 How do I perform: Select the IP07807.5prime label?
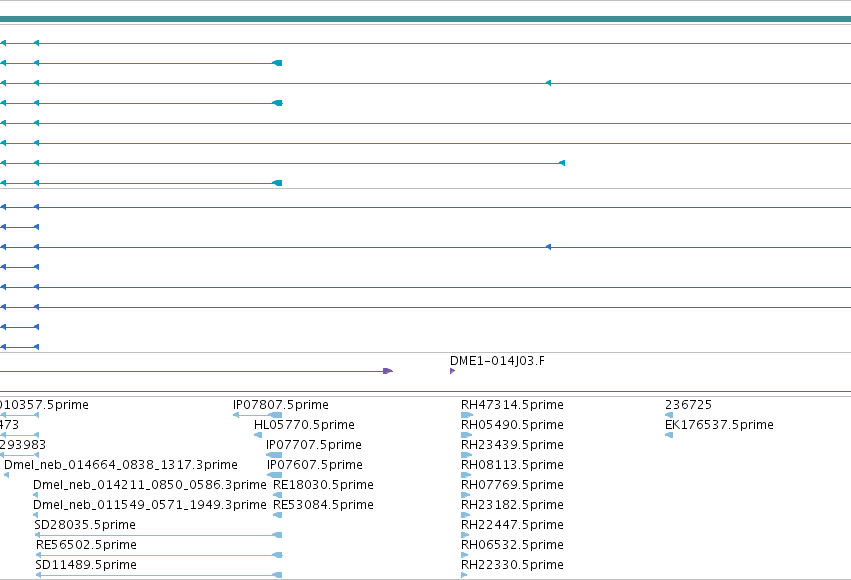point(281,405)
